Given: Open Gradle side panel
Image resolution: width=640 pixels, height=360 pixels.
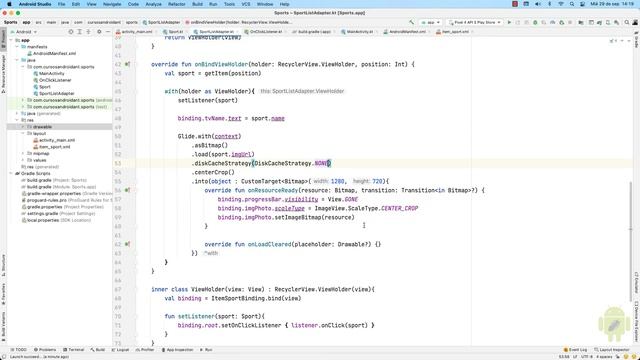Looking at the screenshot, I should click(636, 40).
